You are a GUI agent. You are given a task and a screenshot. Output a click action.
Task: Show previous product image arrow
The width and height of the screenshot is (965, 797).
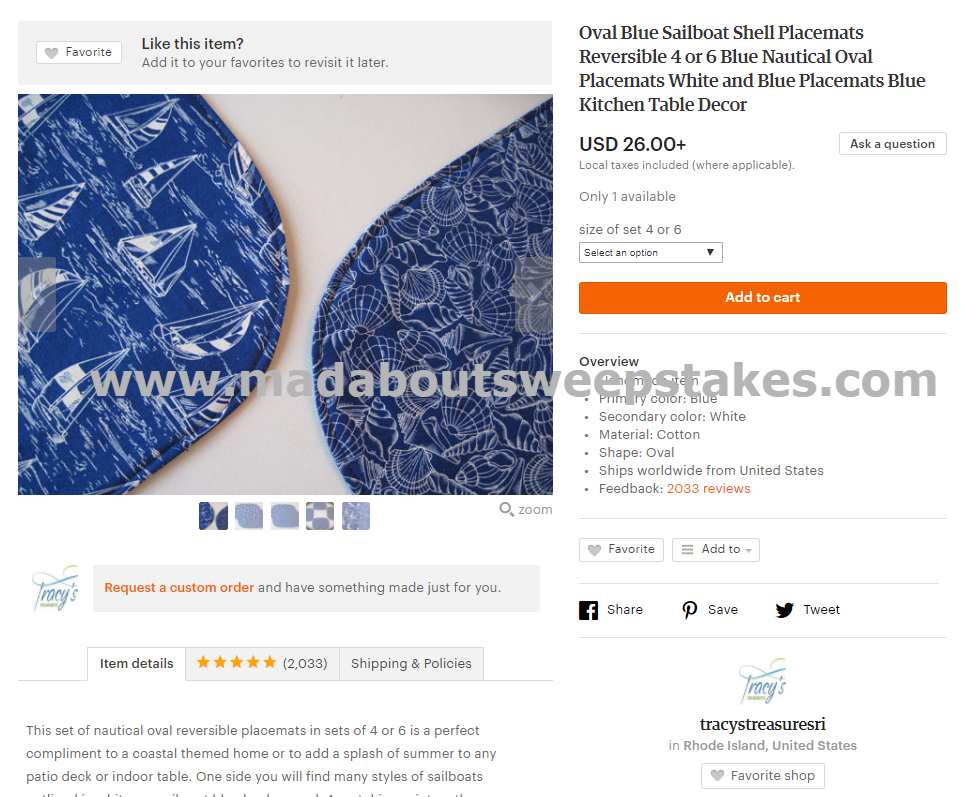(x=37, y=294)
